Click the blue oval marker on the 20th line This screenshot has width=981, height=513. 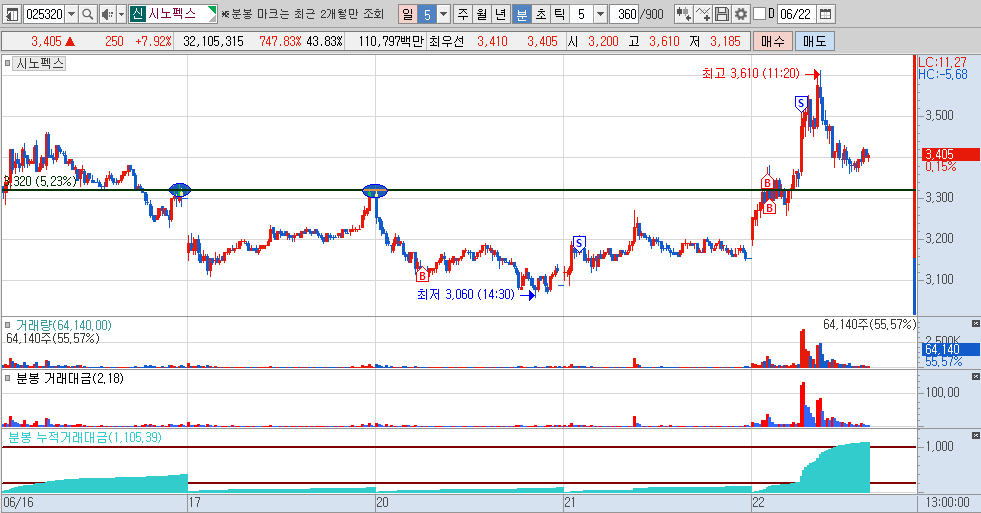click(375, 191)
